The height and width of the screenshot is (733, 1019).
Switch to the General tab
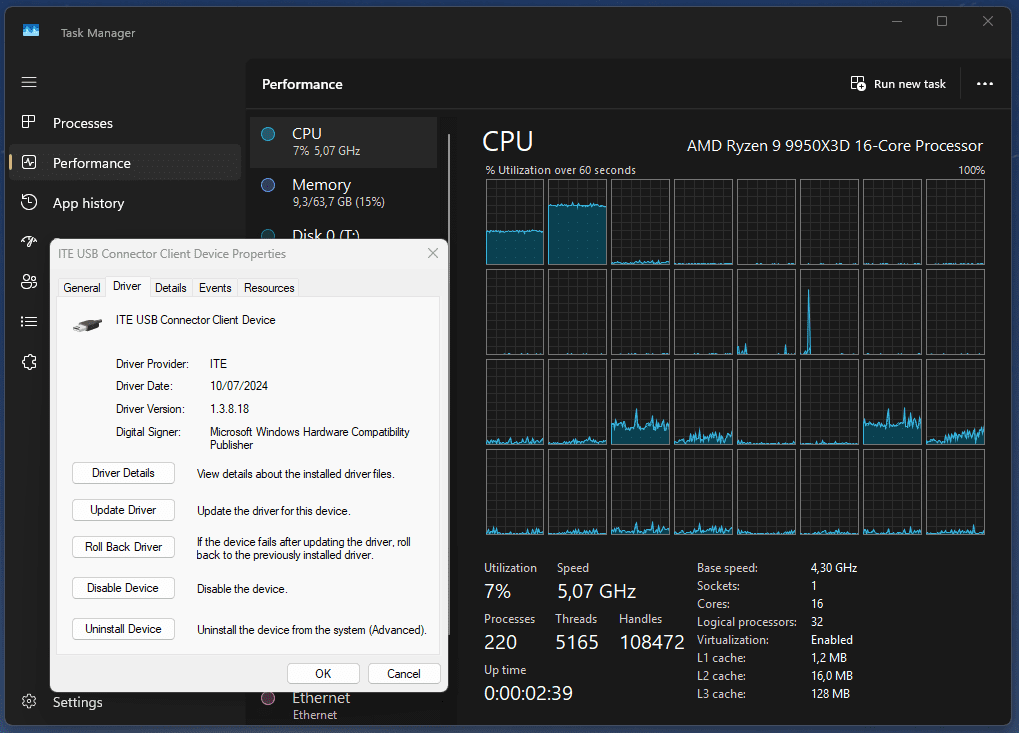click(82, 288)
